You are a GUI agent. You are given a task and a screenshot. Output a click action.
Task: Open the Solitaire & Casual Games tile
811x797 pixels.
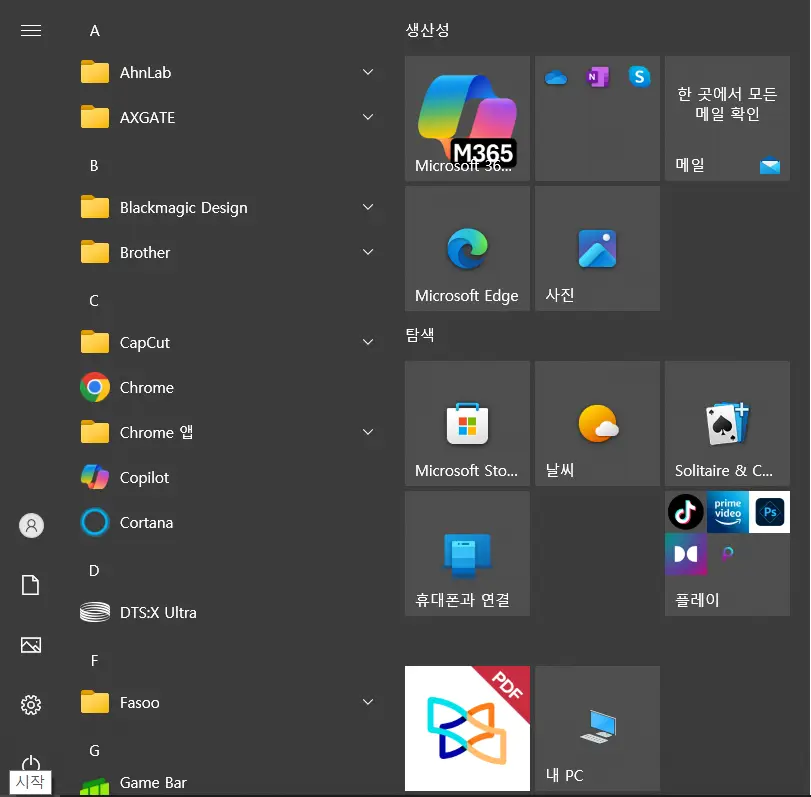(727, 423)
